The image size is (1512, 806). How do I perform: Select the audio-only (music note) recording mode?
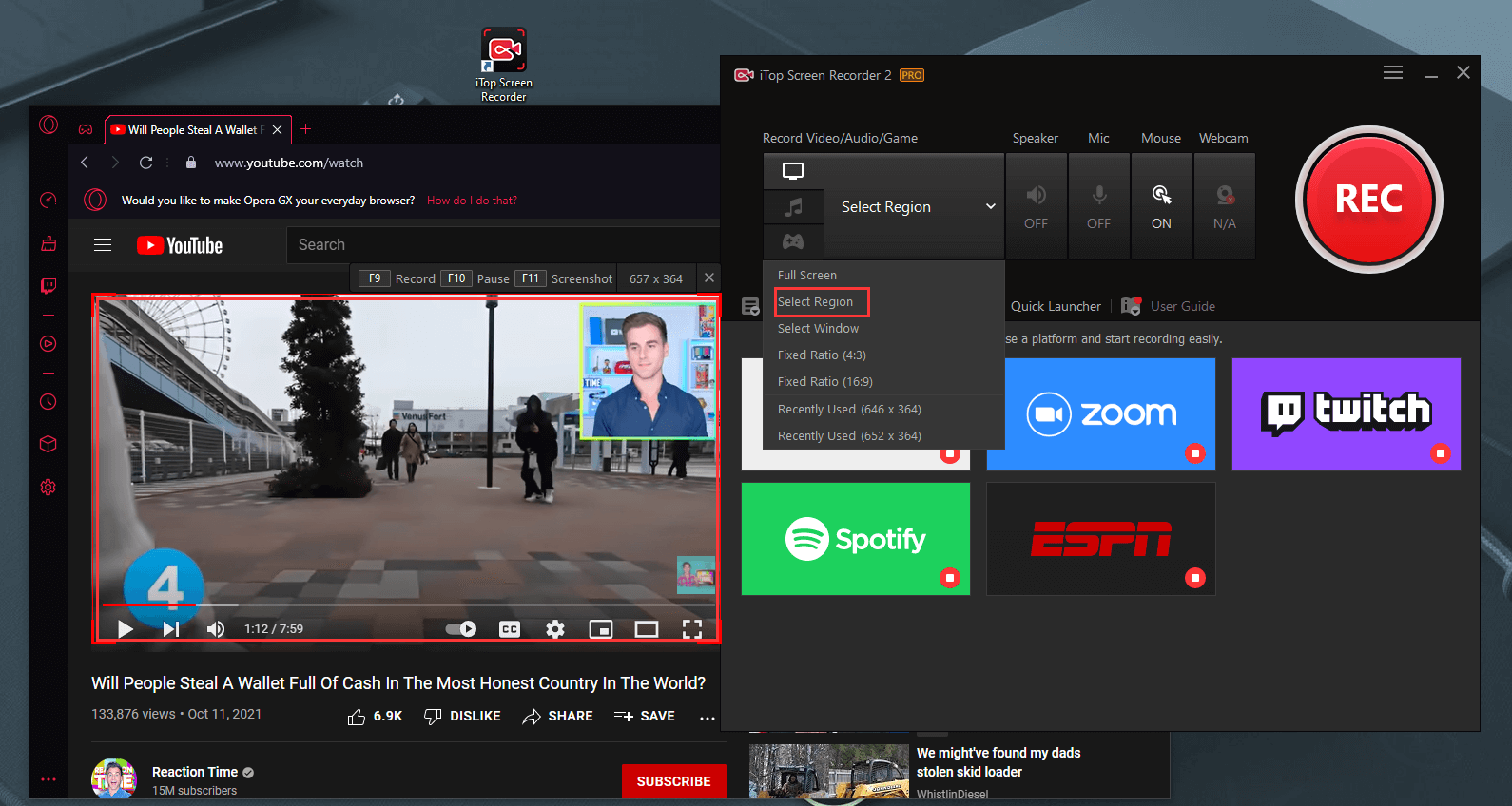[x=793, y=206]
